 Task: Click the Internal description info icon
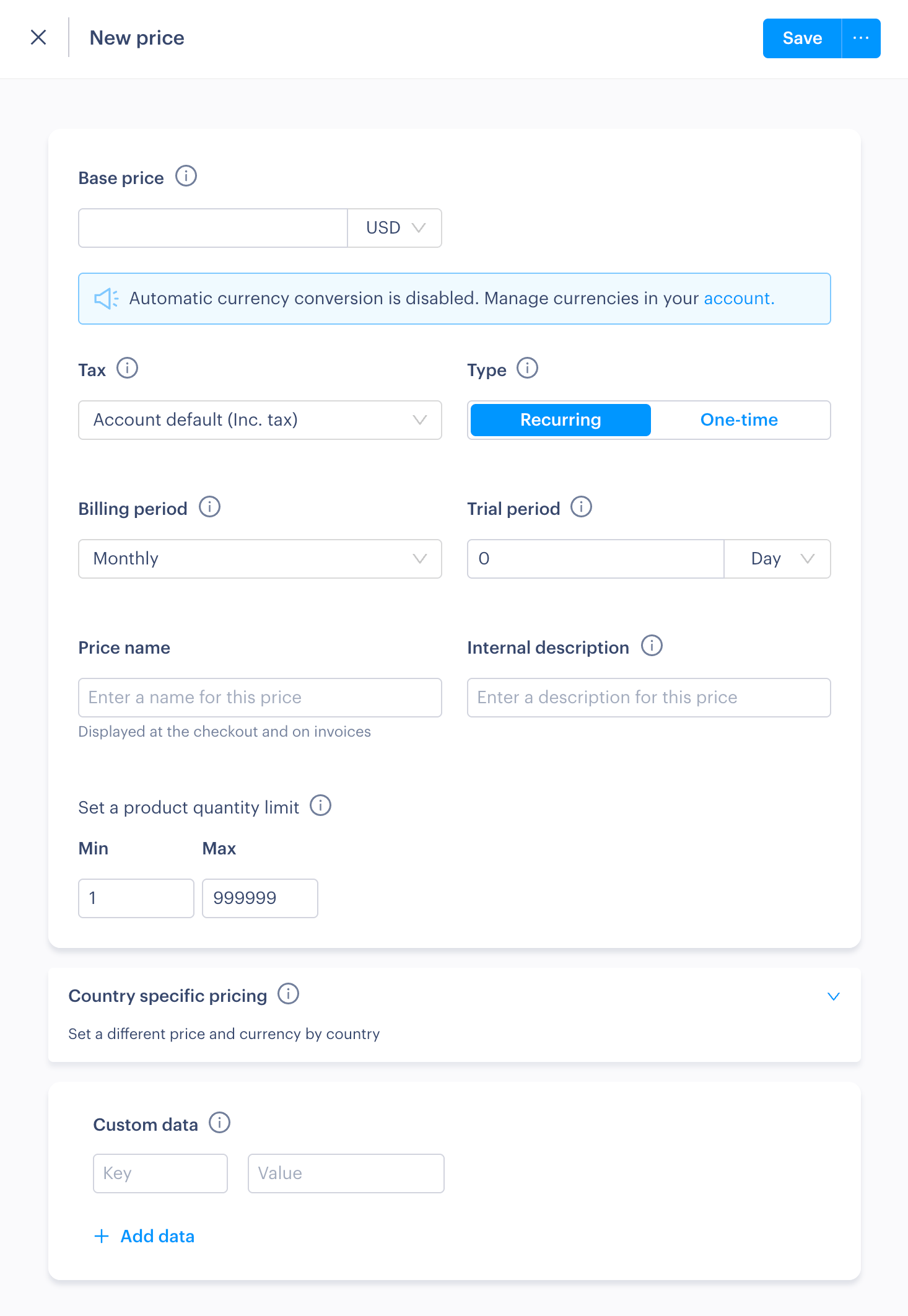point(652,646)
